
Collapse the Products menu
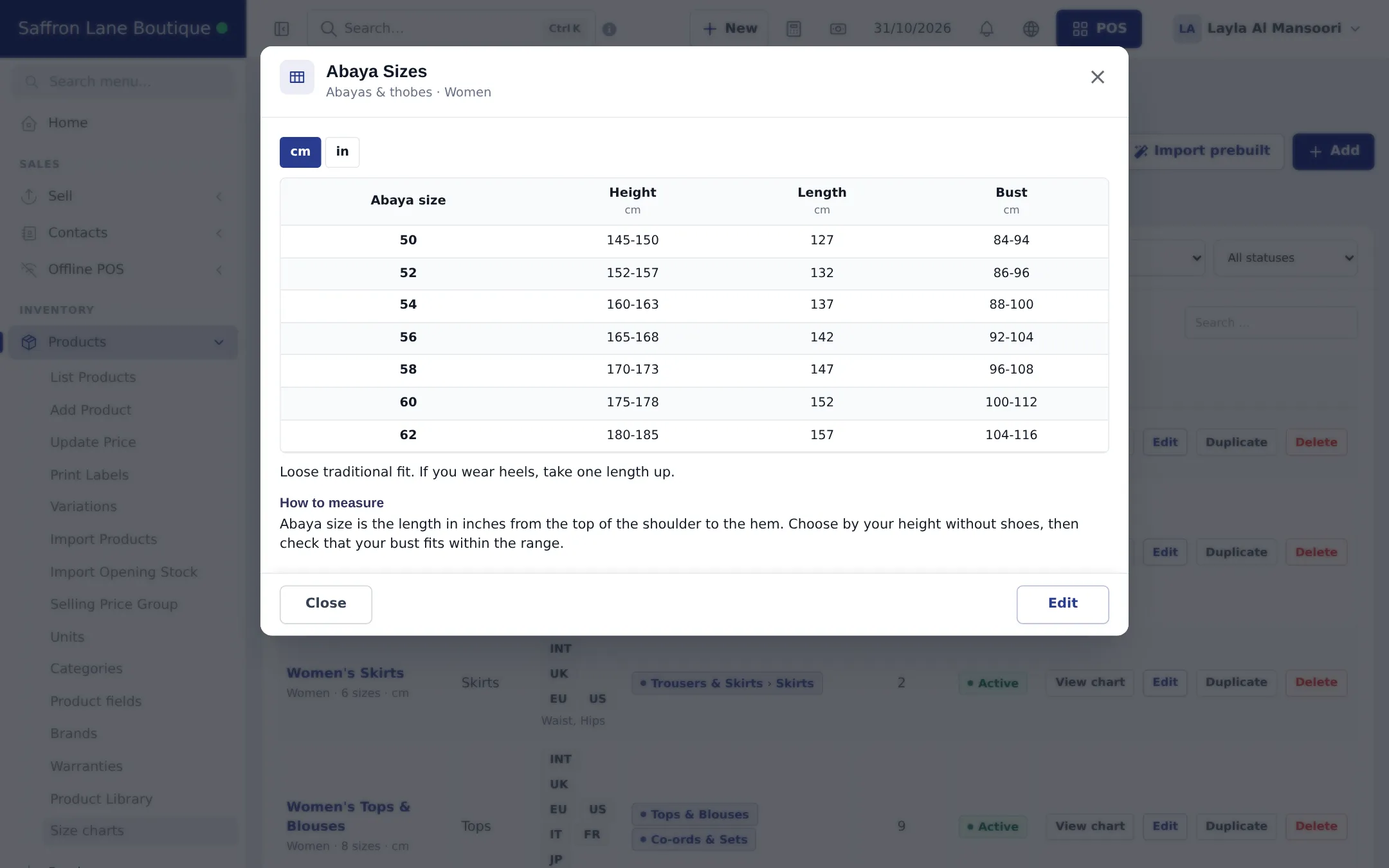tap(123, 342)
